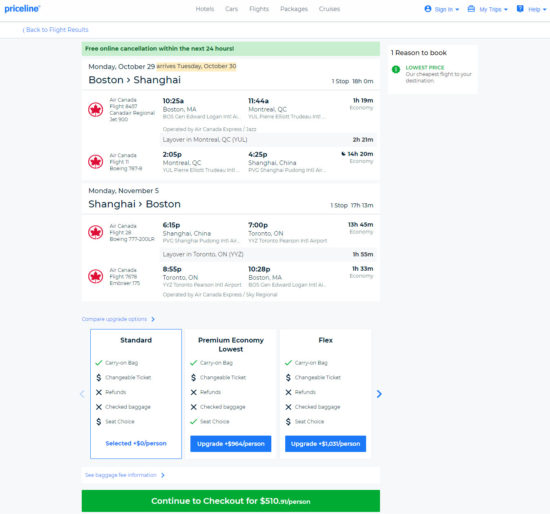Open the Packages tab
Screen dimensions: 550x514
294,9
